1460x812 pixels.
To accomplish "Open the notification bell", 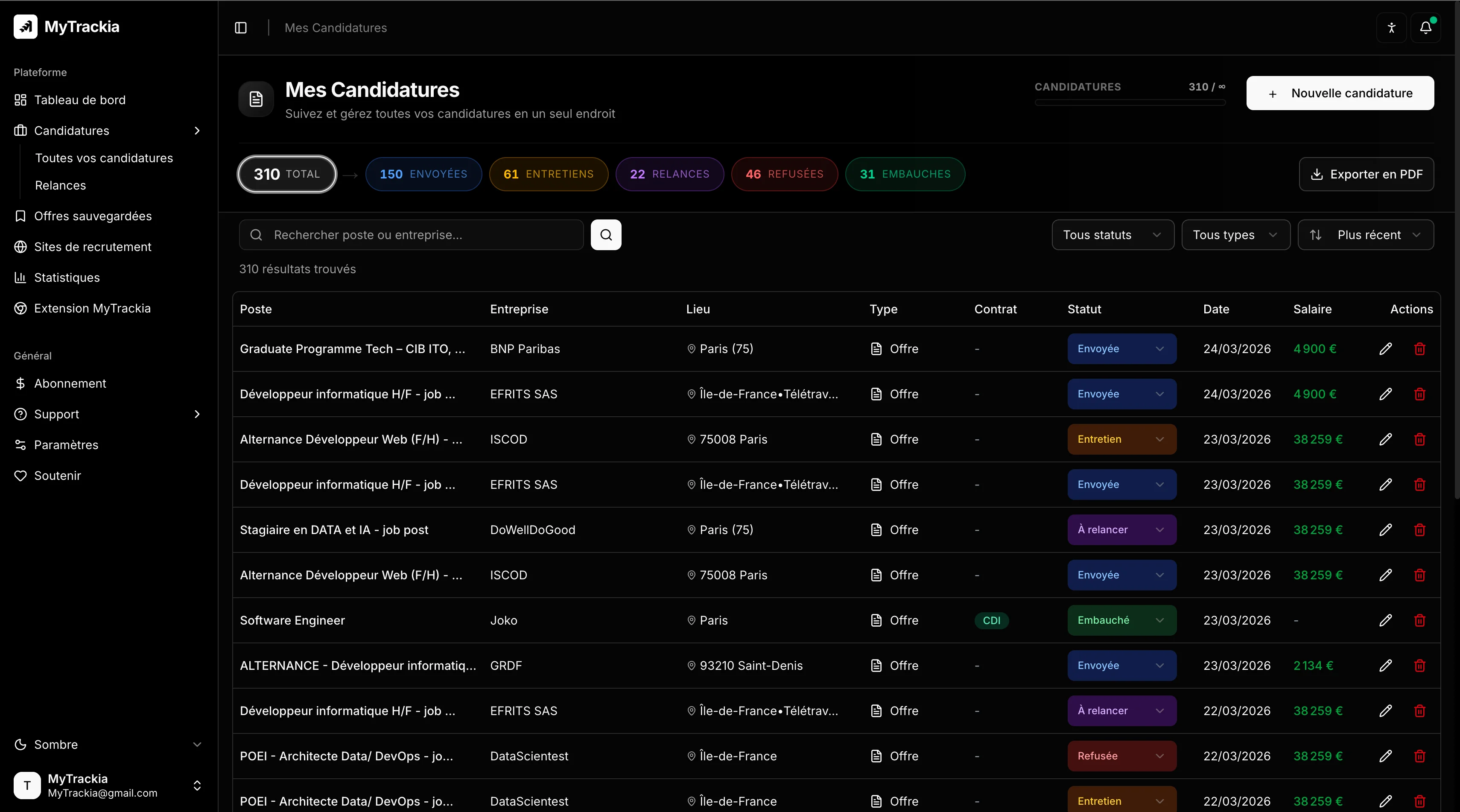I will [1426, 27].
